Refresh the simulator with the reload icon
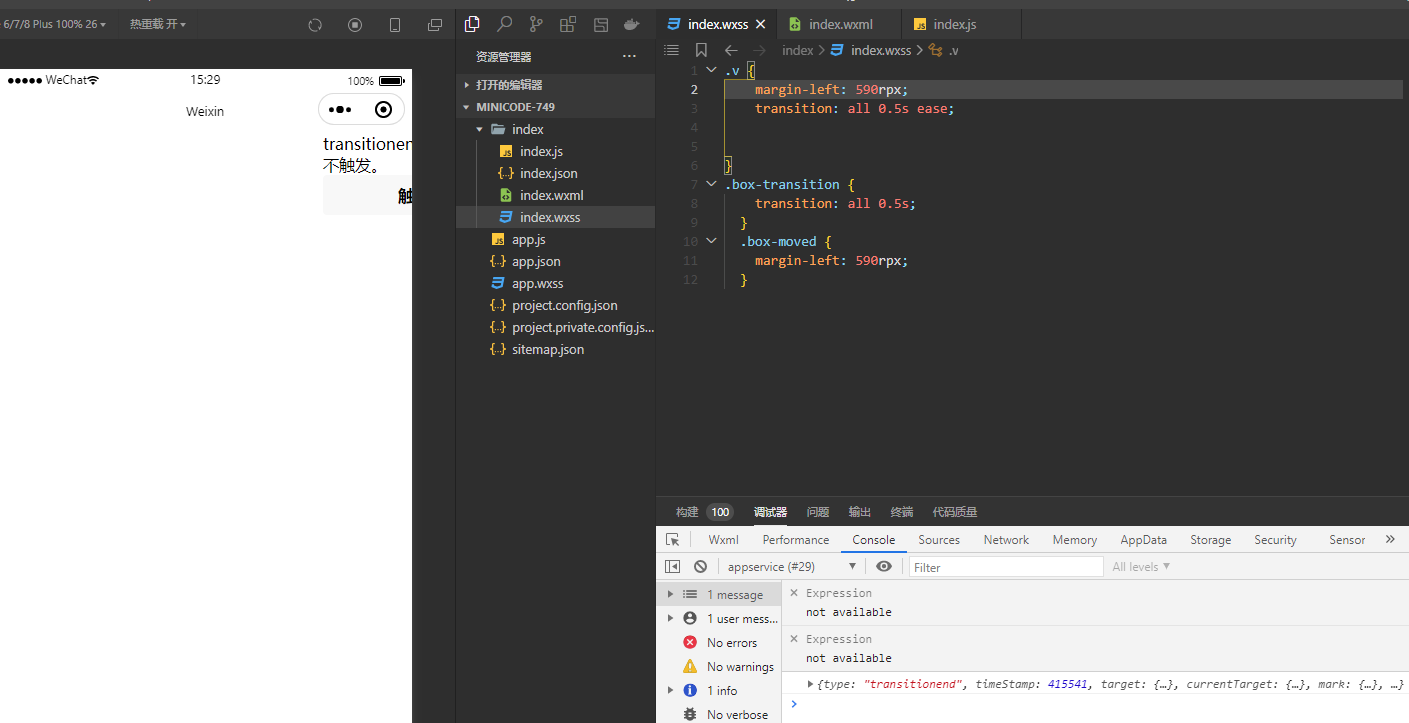1409x723 pixels. [x=315, y=25]
